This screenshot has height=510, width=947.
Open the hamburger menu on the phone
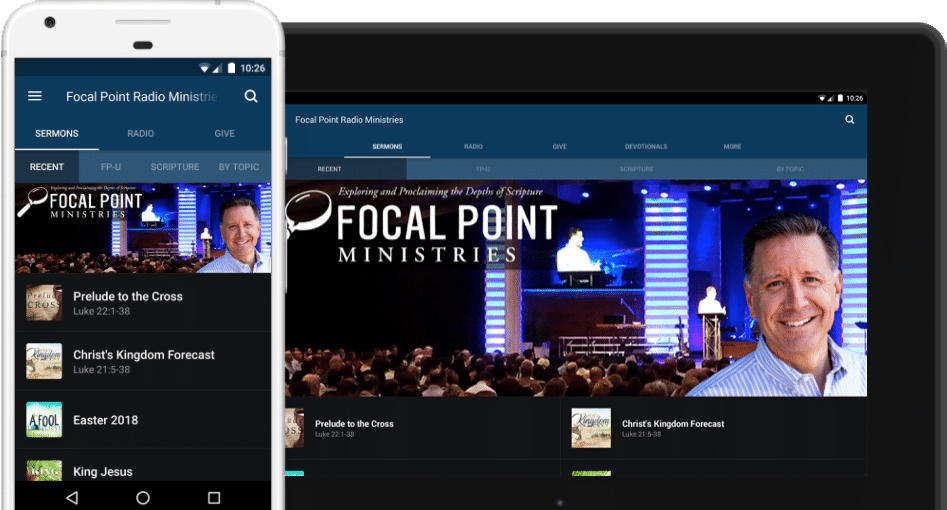pyautogui.click(x=35, y=96)
